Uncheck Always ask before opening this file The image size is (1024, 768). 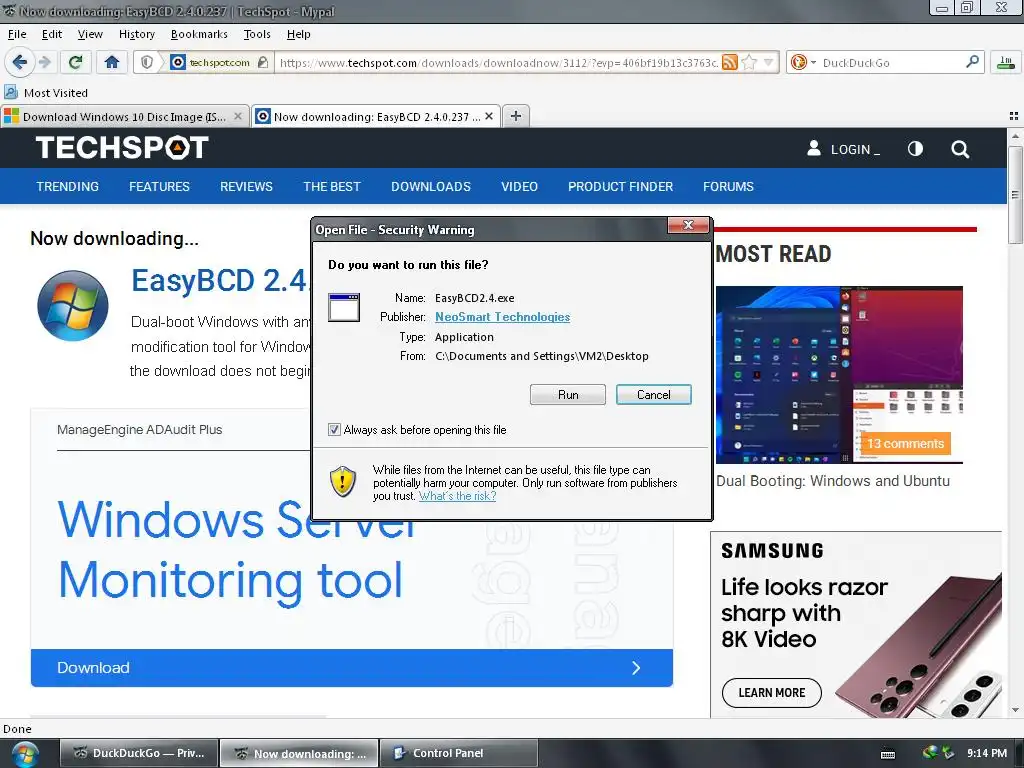334,430
